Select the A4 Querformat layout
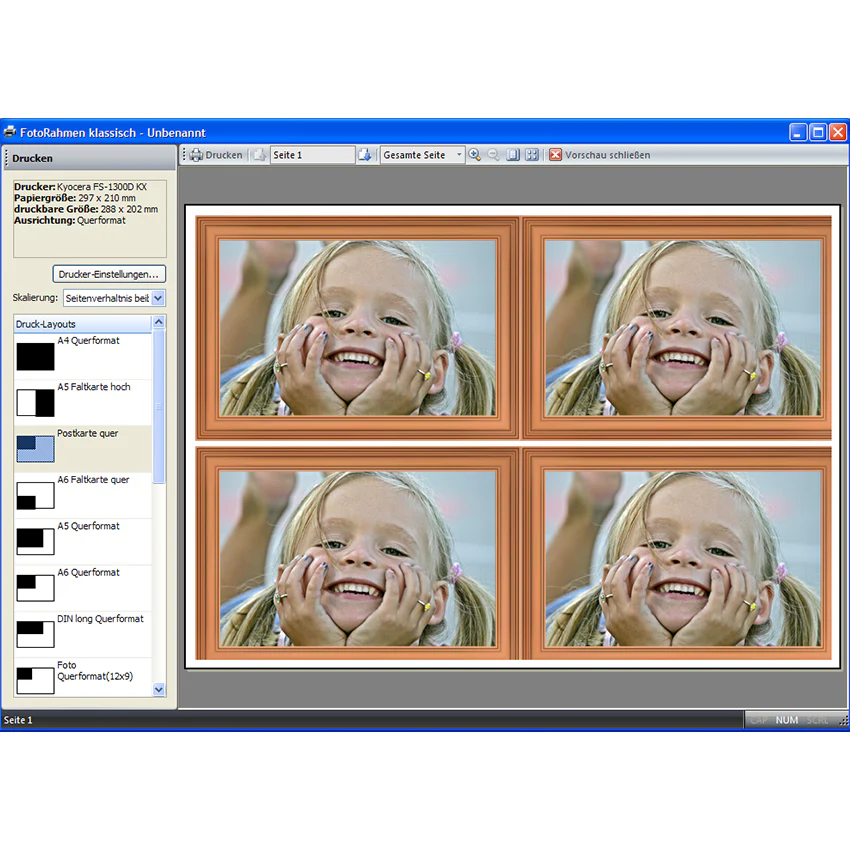Image resolution: width=850 pixels, height=850 pixels. [83, 356]
